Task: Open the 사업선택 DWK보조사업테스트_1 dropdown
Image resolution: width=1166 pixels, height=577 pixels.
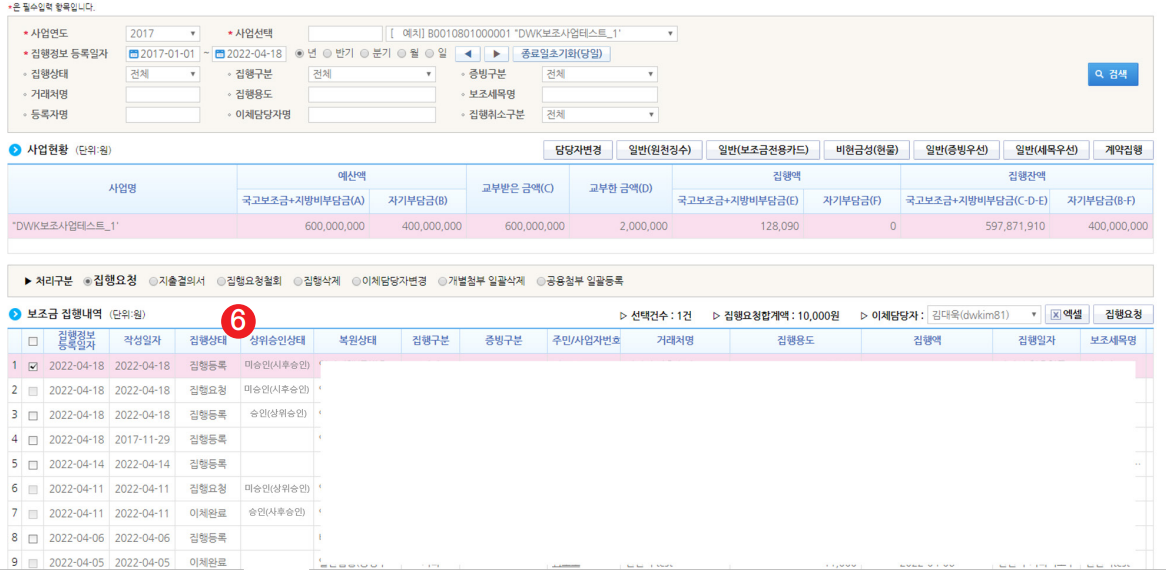Action: 531,34
